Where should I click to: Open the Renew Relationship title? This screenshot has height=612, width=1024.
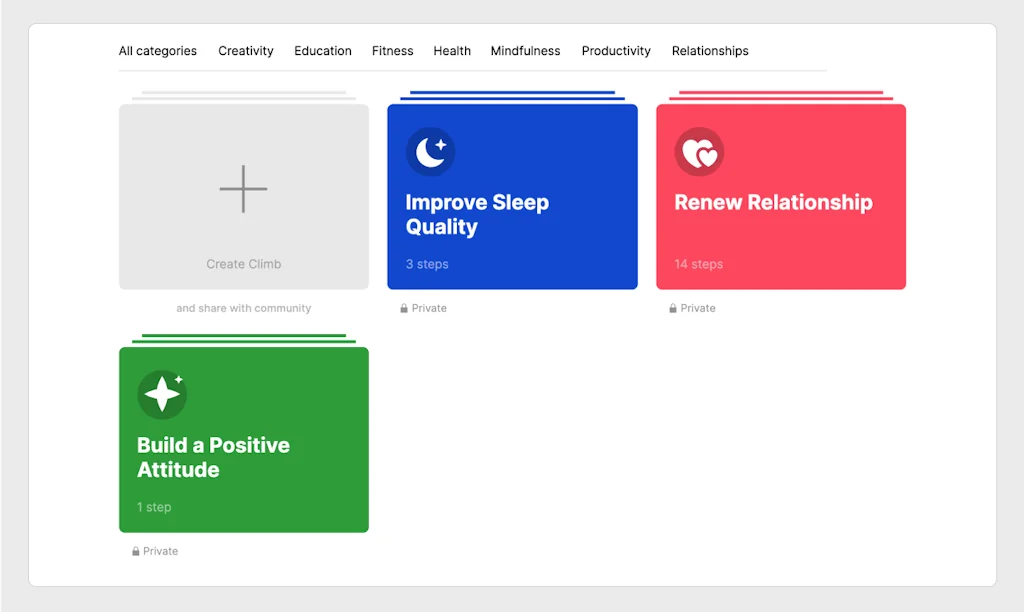773,202
